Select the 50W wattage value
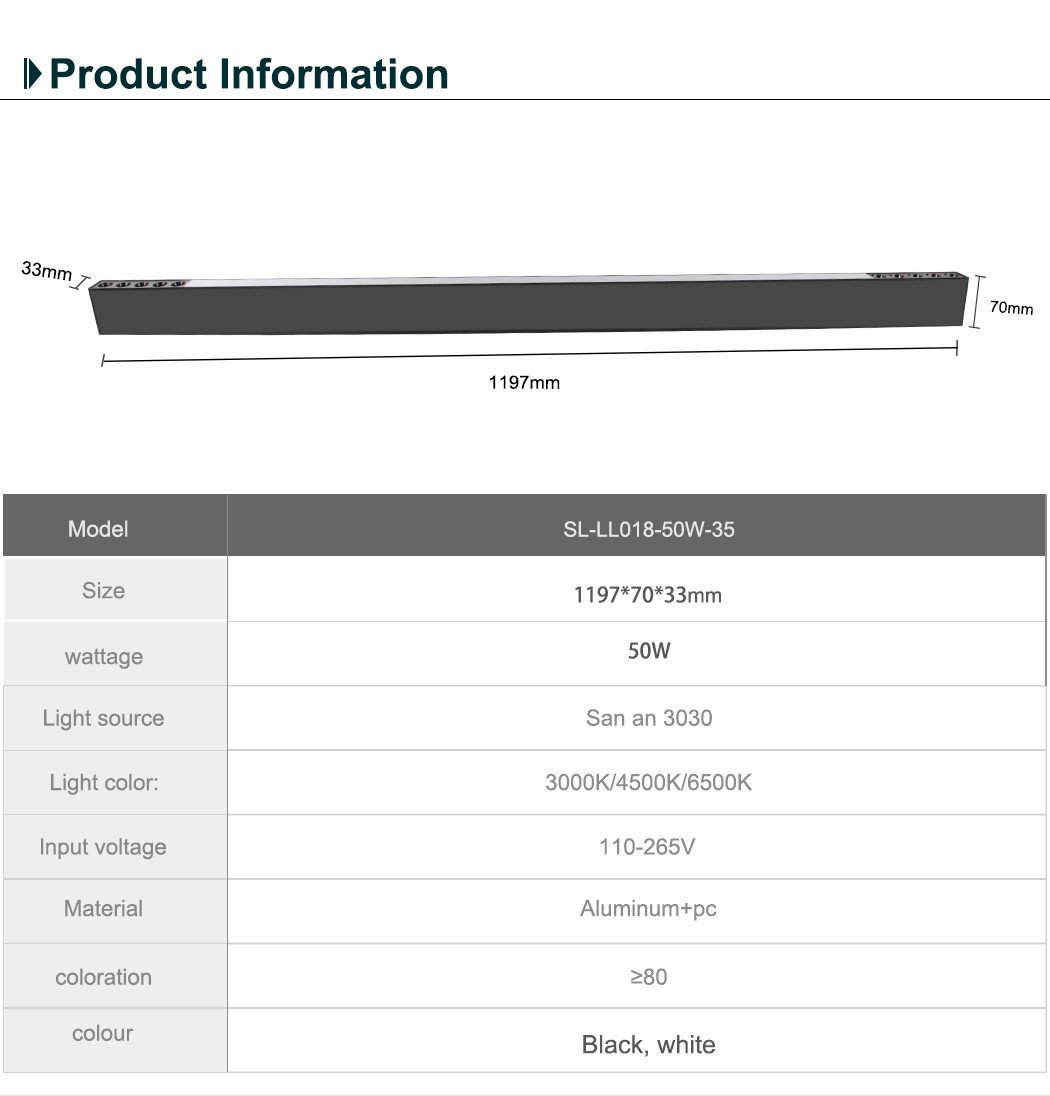Image resolution: width=1050 pixels, height=1096 pixels. pos(649,651)
